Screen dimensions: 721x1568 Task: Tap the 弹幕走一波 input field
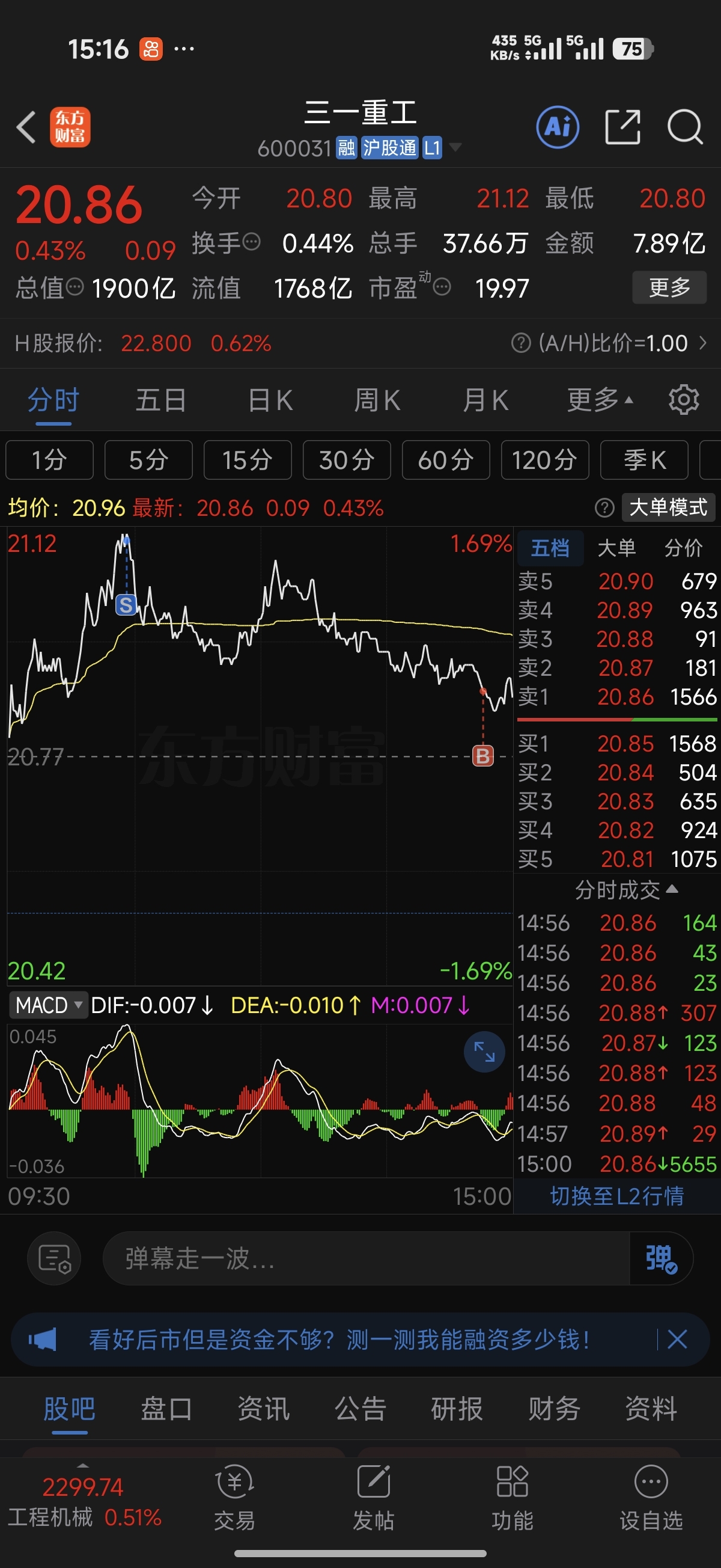click(367, 1258)
